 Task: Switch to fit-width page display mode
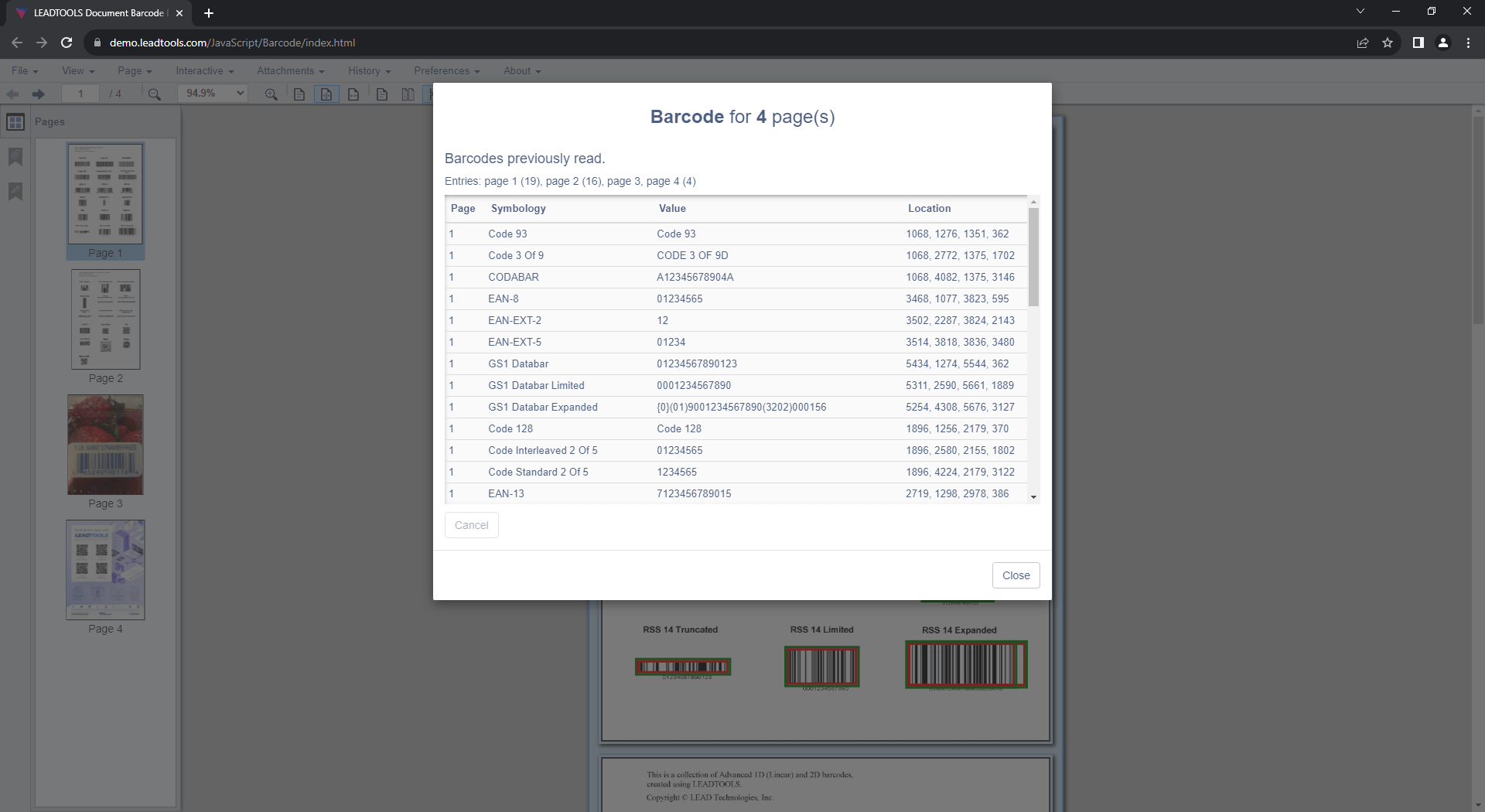pyautogui.click(x=353, y=94)
